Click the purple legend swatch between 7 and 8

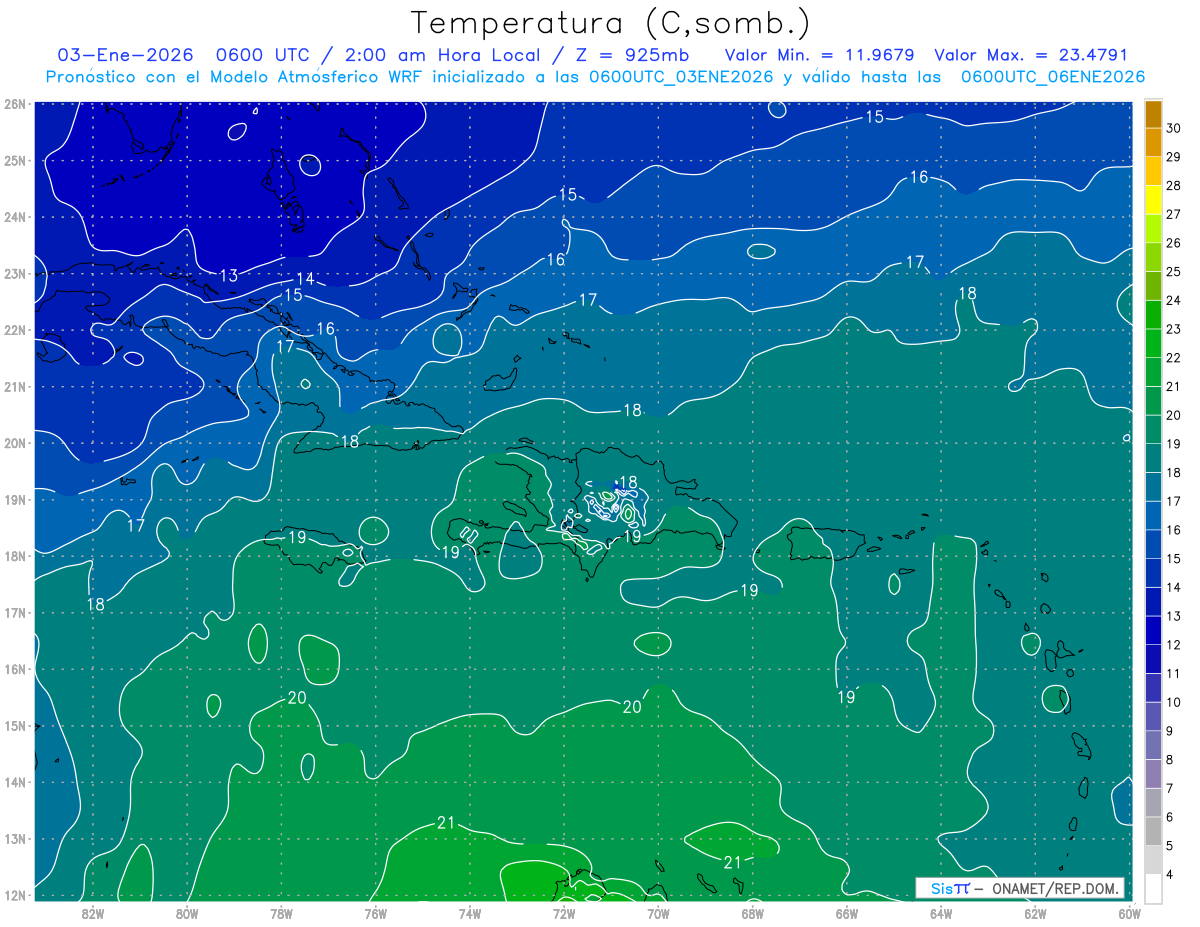click(x=1153, y=774)
